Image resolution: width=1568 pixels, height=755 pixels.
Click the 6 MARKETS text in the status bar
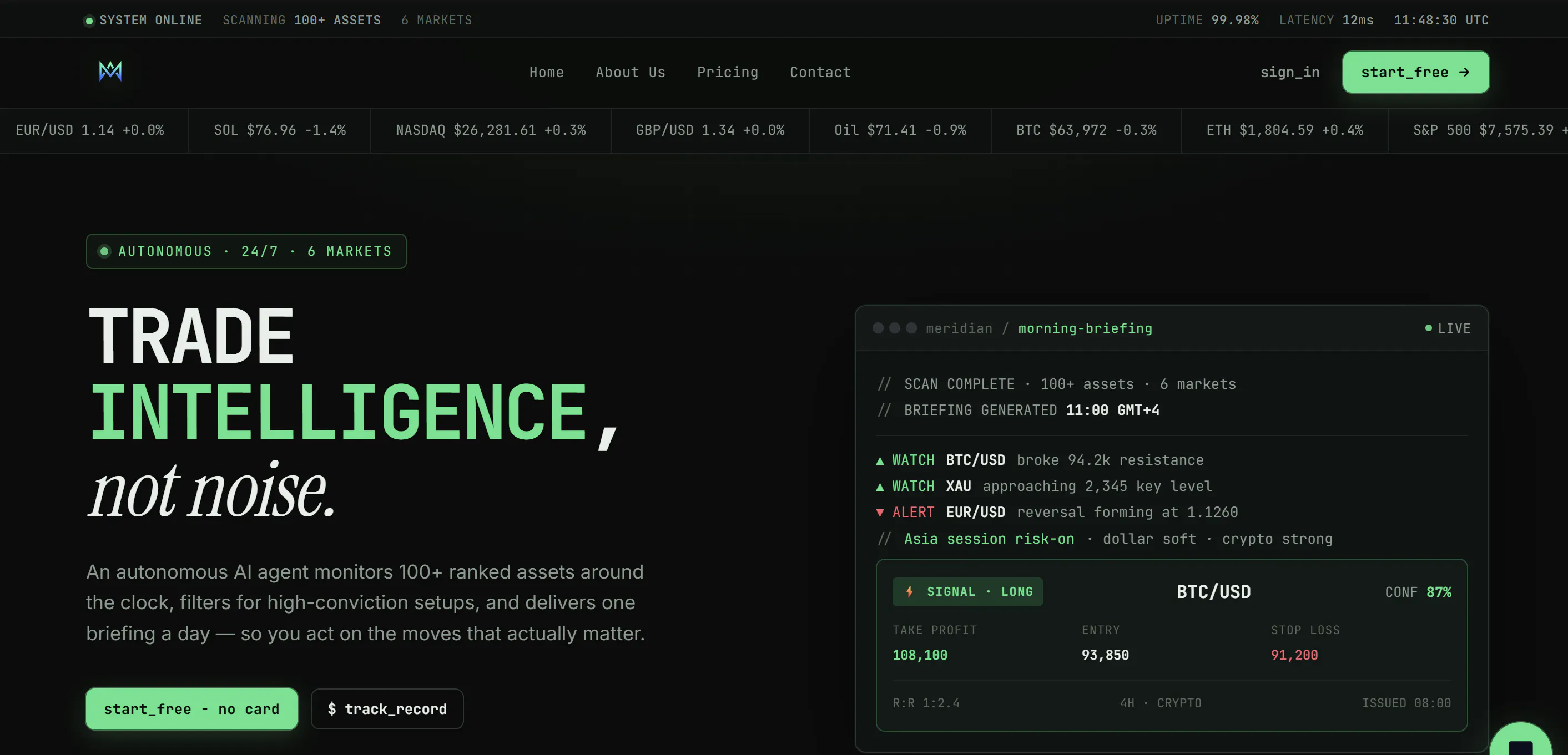point(436,20)
